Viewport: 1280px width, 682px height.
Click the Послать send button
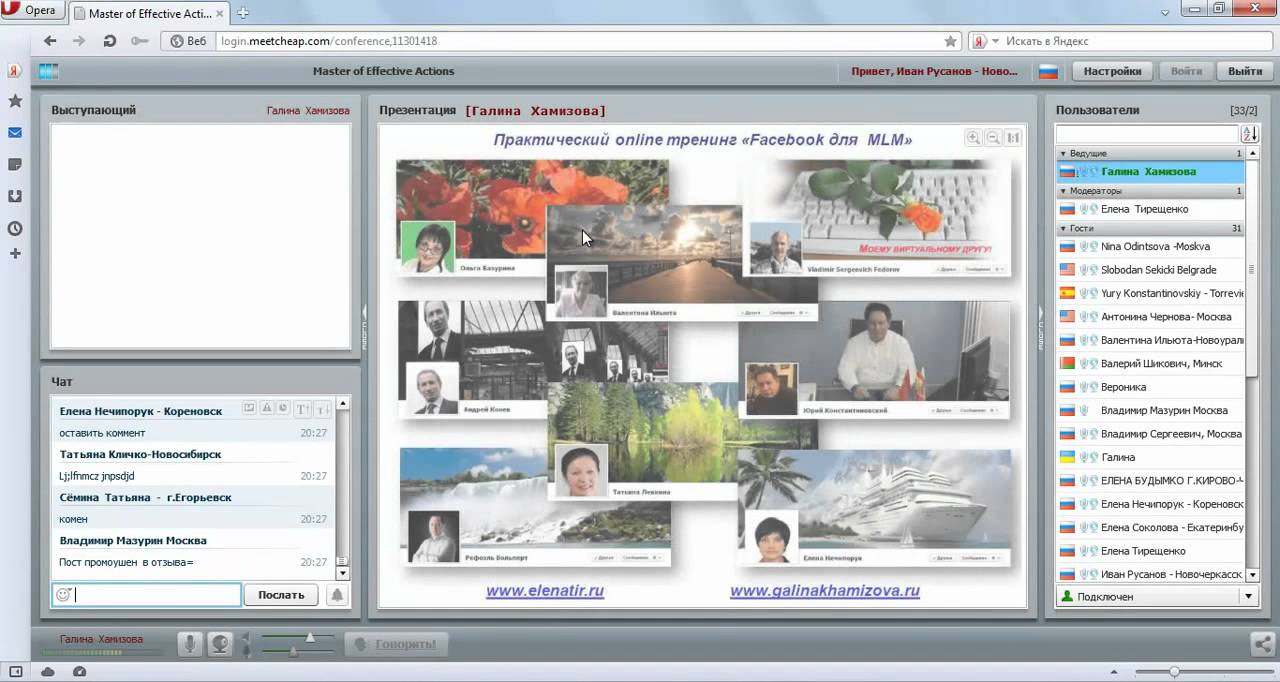point(281,594)
